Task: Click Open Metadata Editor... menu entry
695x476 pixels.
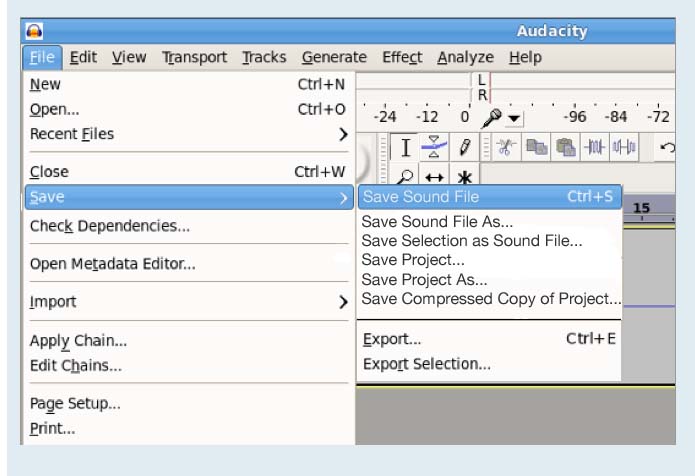Action: pyautogui.click(x=112, y=264)
